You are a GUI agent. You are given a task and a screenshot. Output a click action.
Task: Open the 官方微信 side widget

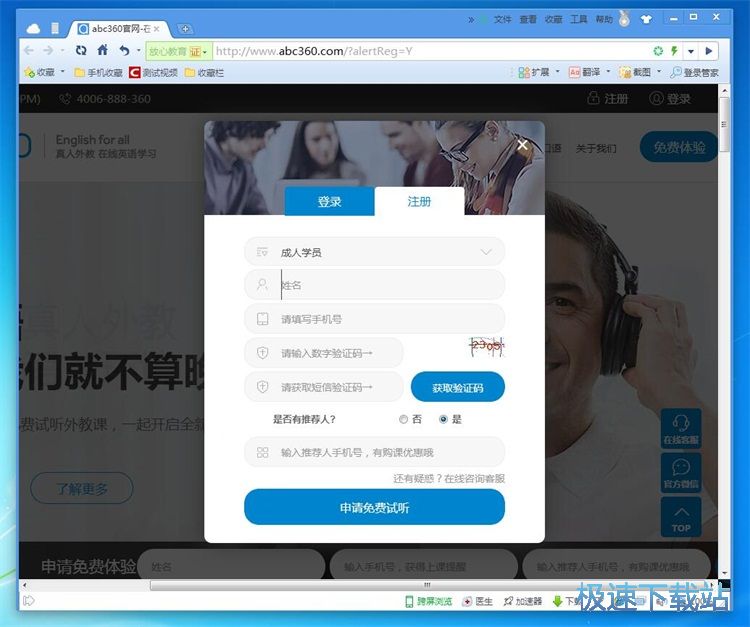coord(681,473)
